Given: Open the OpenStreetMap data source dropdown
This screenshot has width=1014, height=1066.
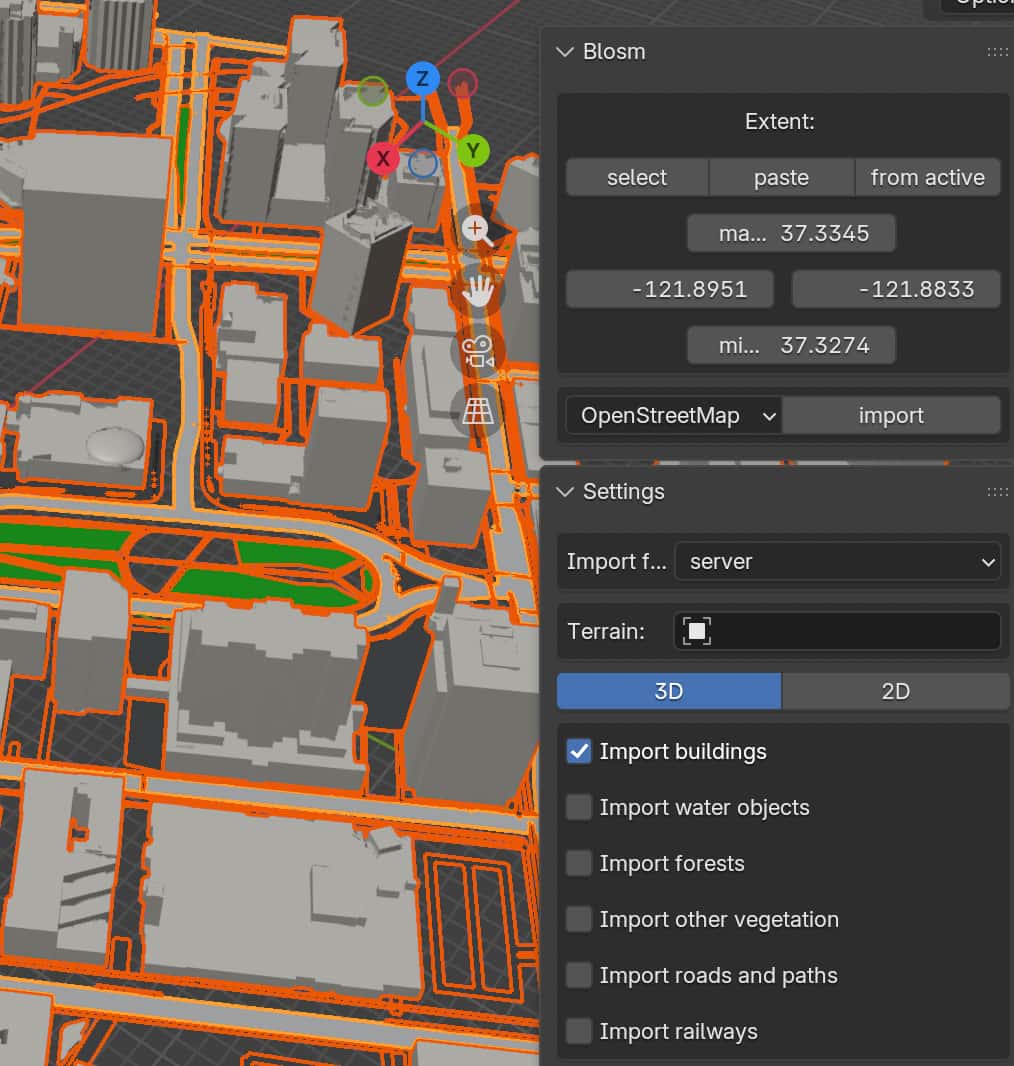Looking at the screenshot, I should click(x=672, y=415).
